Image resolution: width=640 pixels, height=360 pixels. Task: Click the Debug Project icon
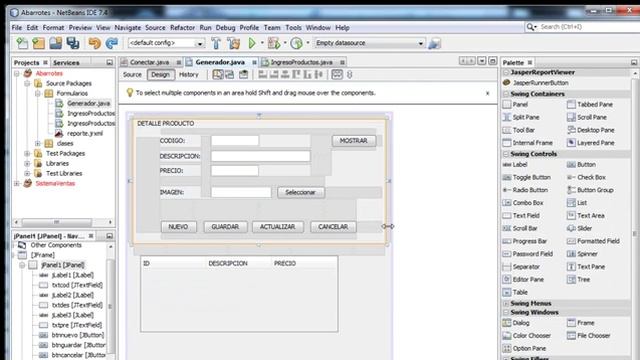(x=274, y=43)
